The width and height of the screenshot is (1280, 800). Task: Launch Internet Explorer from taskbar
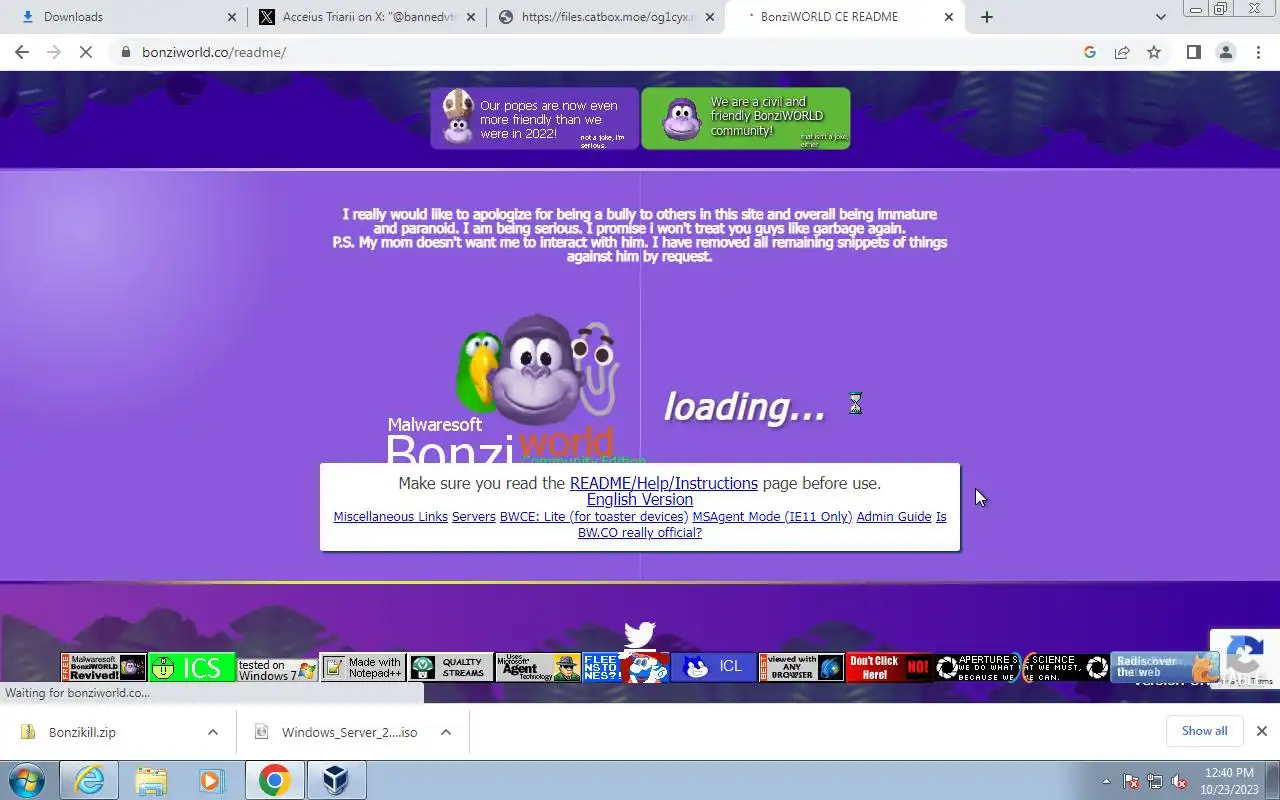pos(89,780)
